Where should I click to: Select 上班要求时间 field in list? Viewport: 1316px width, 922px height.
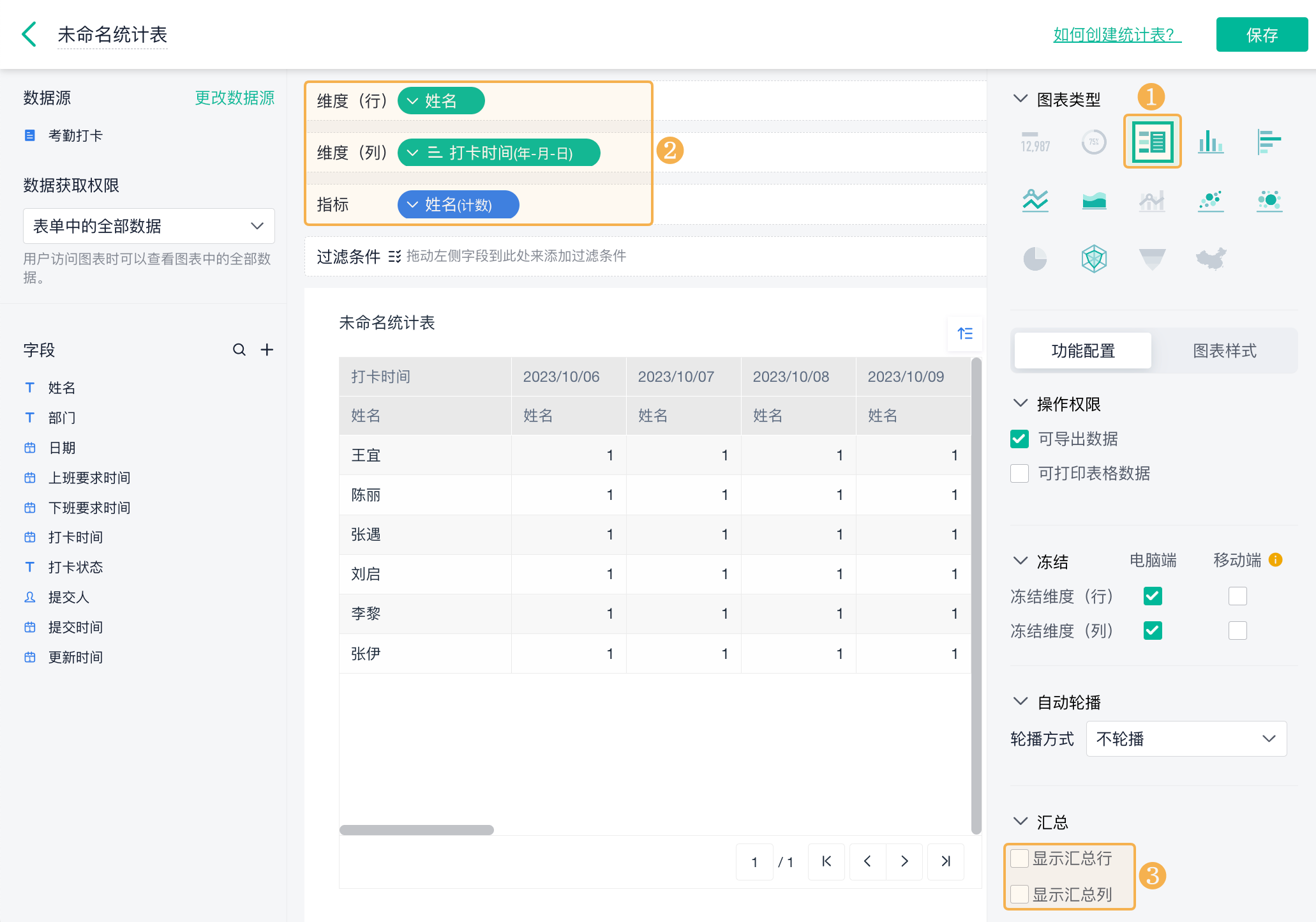coord(89,478)
